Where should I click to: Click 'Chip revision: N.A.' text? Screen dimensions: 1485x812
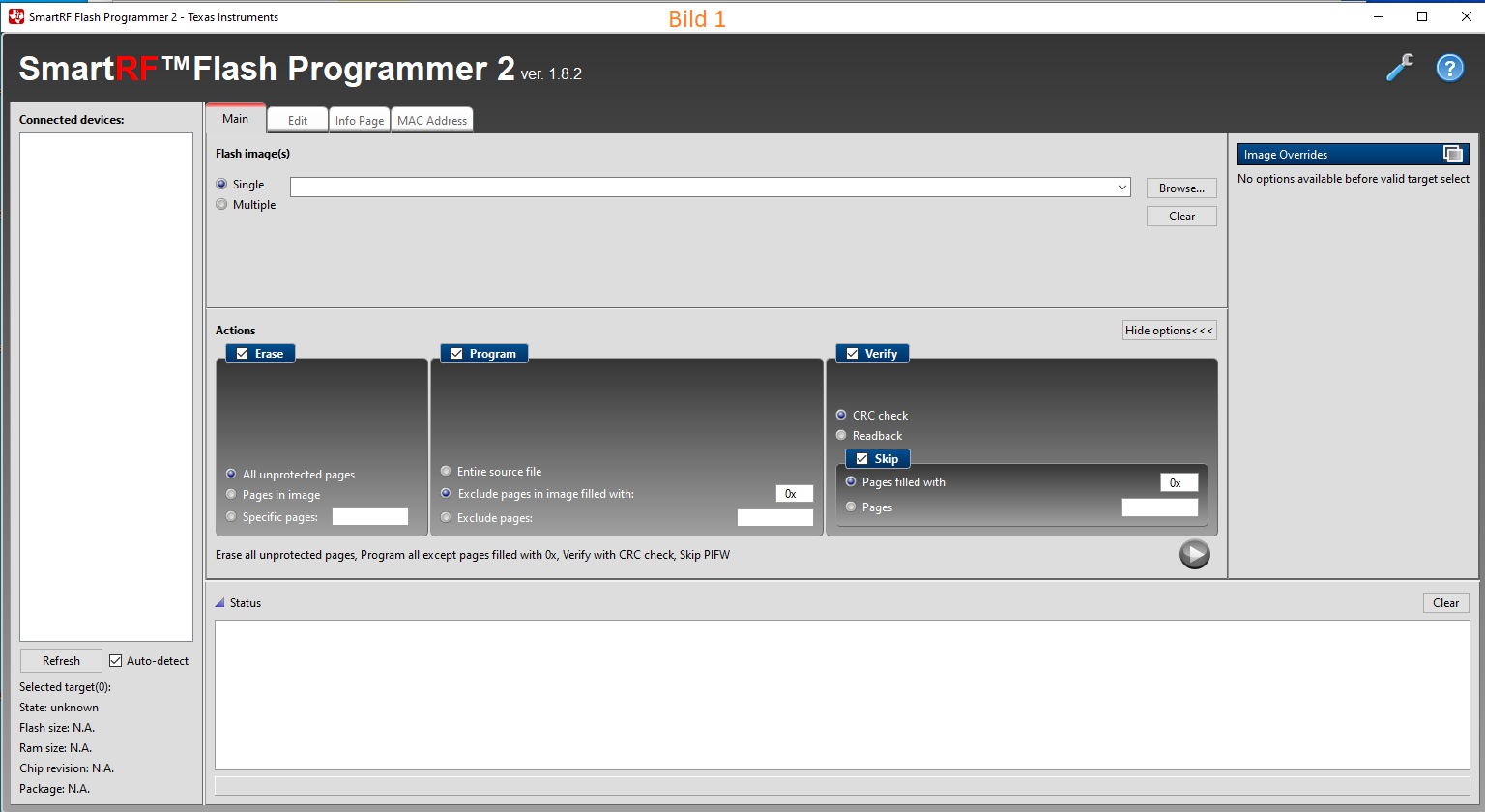67,768
